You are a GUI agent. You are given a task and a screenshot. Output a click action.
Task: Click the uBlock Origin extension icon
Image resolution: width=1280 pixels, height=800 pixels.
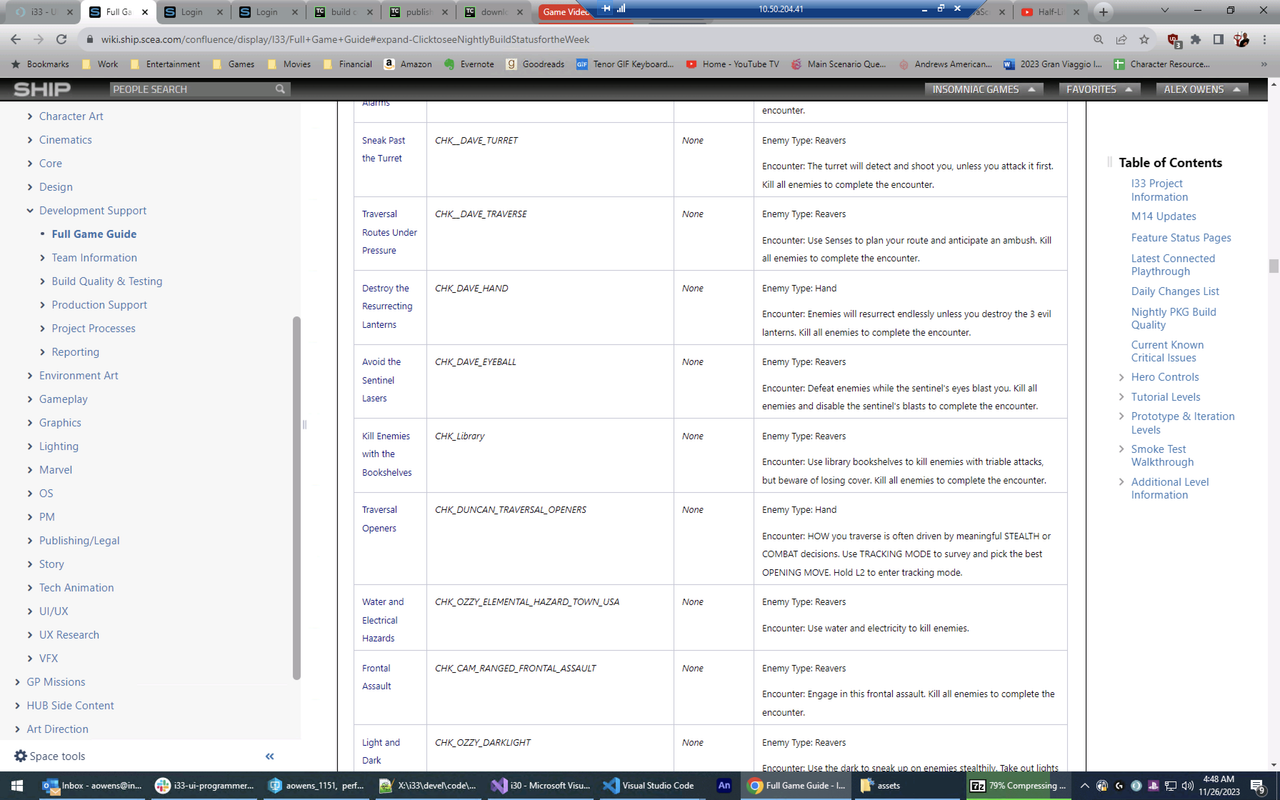pos(1173,40)
